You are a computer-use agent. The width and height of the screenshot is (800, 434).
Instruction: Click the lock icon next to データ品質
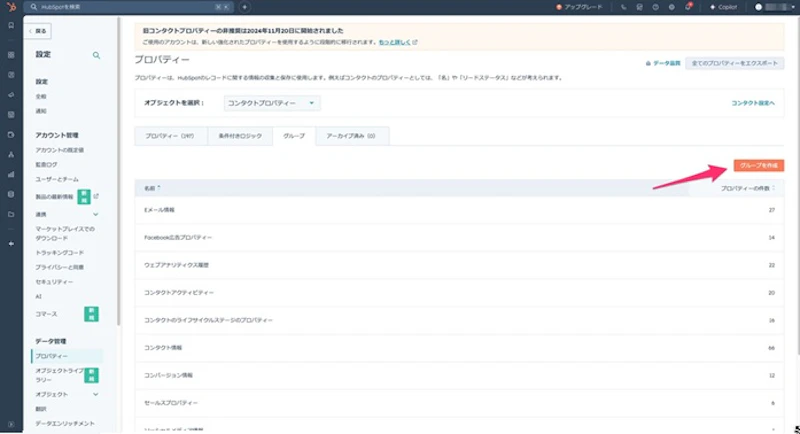648,63
